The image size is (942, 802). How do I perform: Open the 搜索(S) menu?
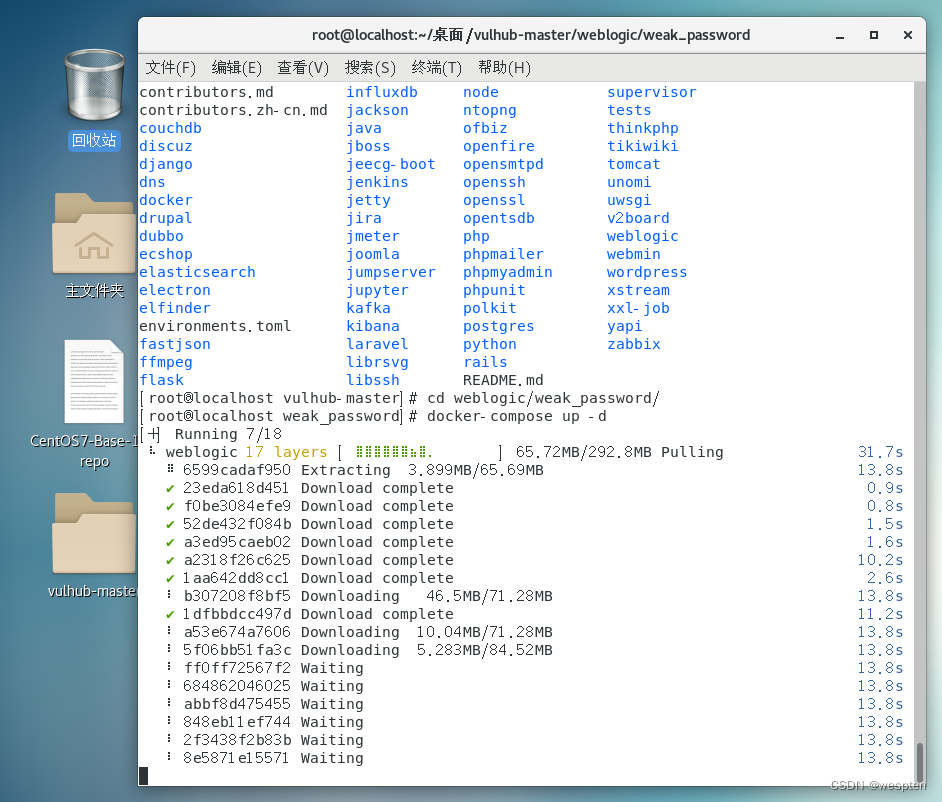370,67
